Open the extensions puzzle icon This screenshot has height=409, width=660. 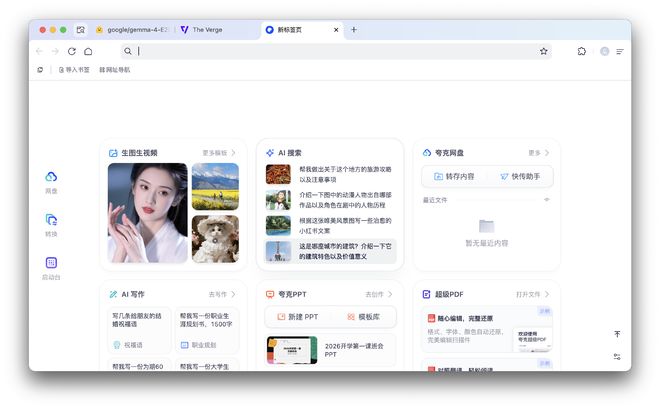click(582, 51)
